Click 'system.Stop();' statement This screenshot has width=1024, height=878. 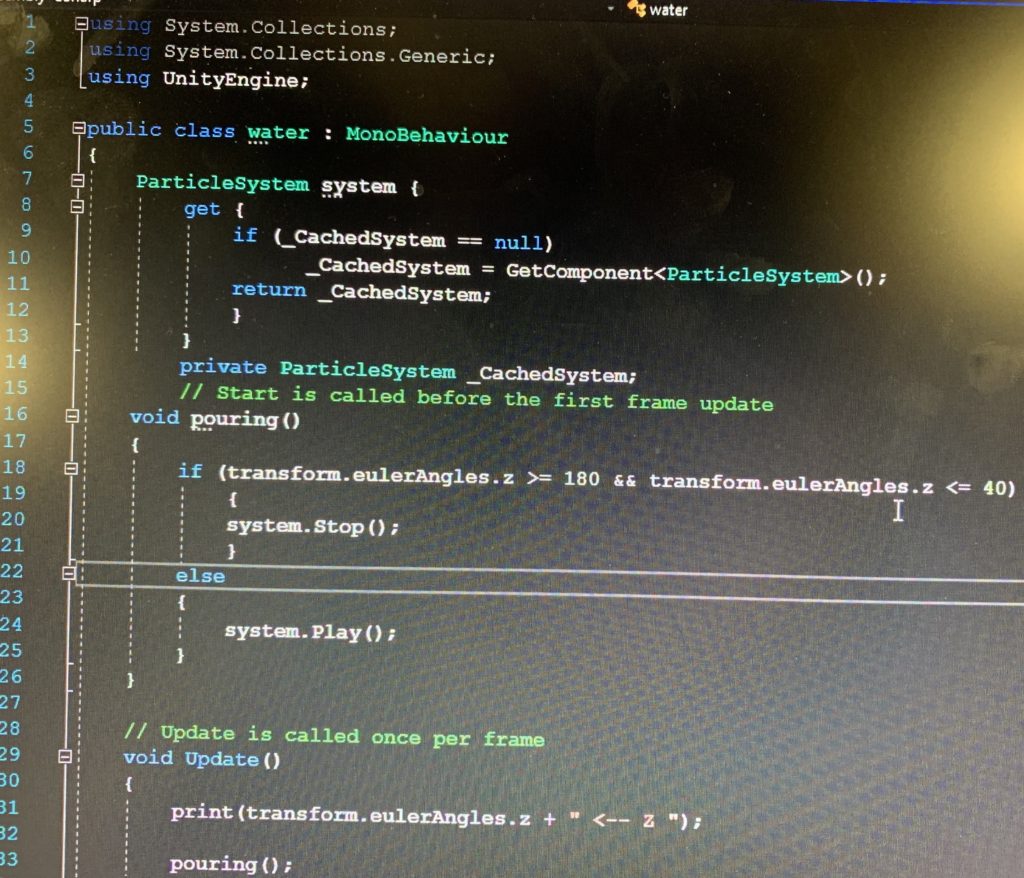tap(312, 527)
